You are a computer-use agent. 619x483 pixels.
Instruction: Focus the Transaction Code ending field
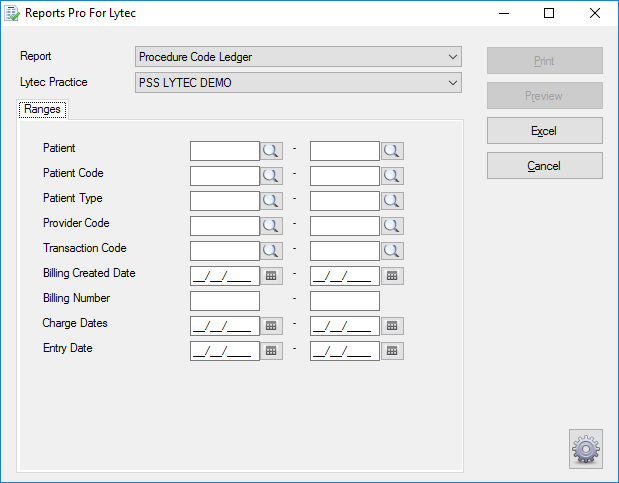tap(345, 251)
